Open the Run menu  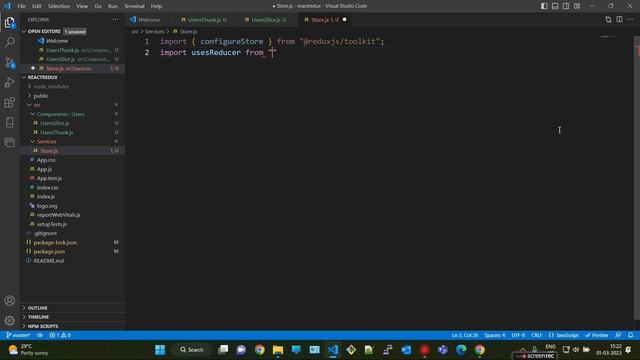(113, 6)
